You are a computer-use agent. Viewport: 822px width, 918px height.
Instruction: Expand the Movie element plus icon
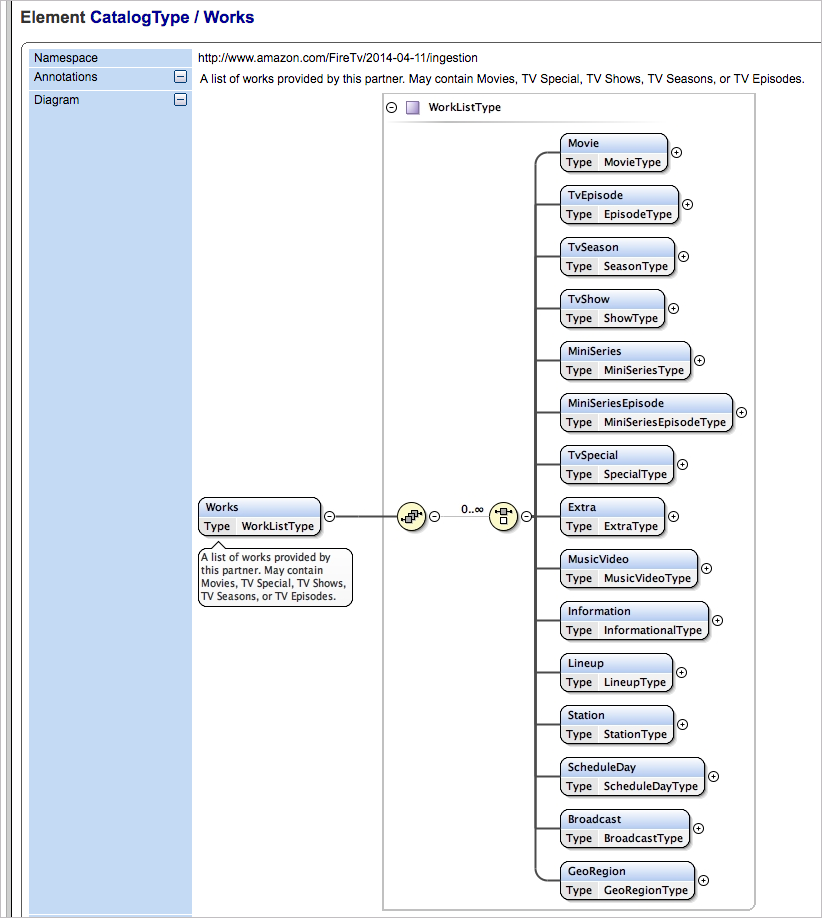(x=675, y=152)
